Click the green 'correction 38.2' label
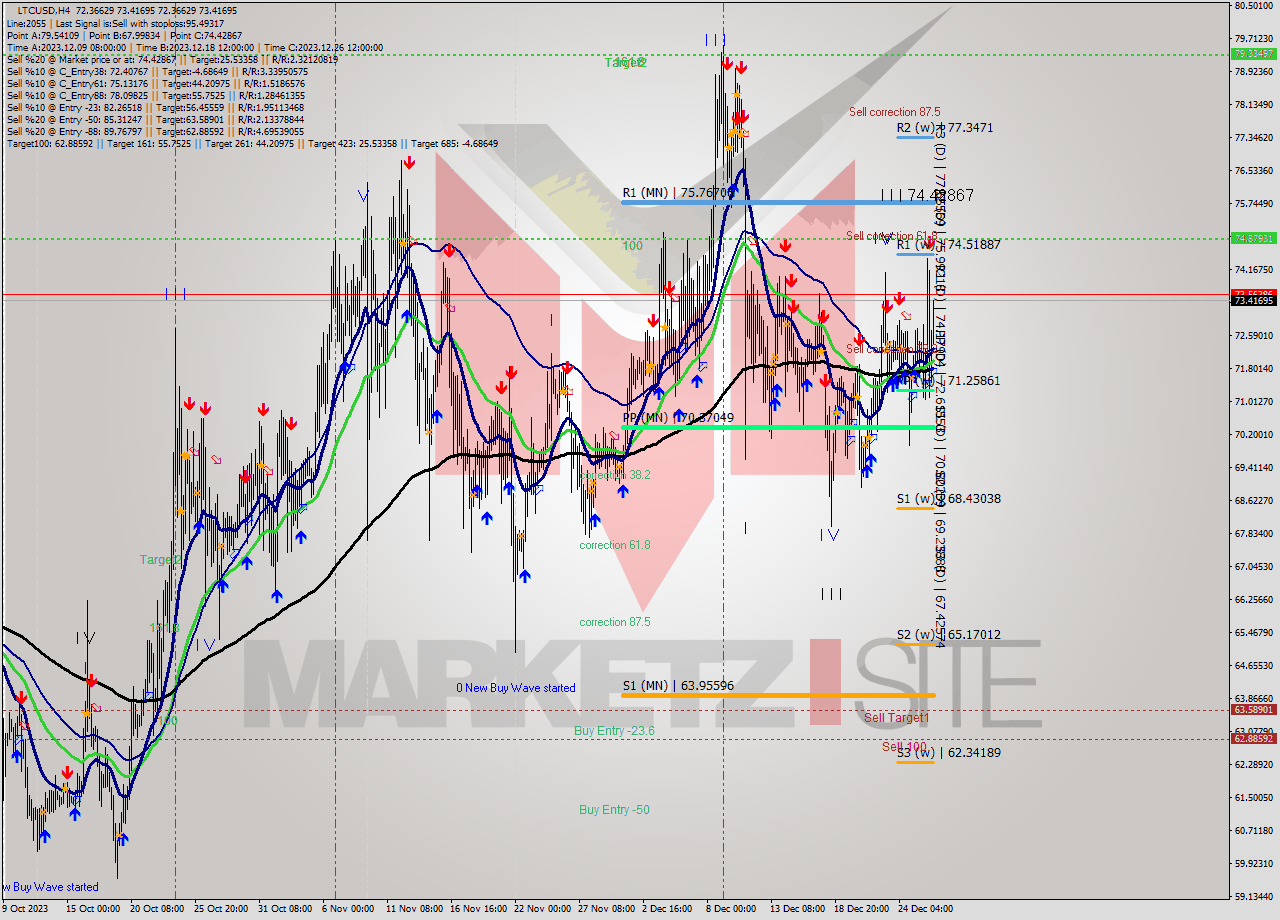Image resolution: width=1280 pixels, height=920 pixels. coord(615,475)
